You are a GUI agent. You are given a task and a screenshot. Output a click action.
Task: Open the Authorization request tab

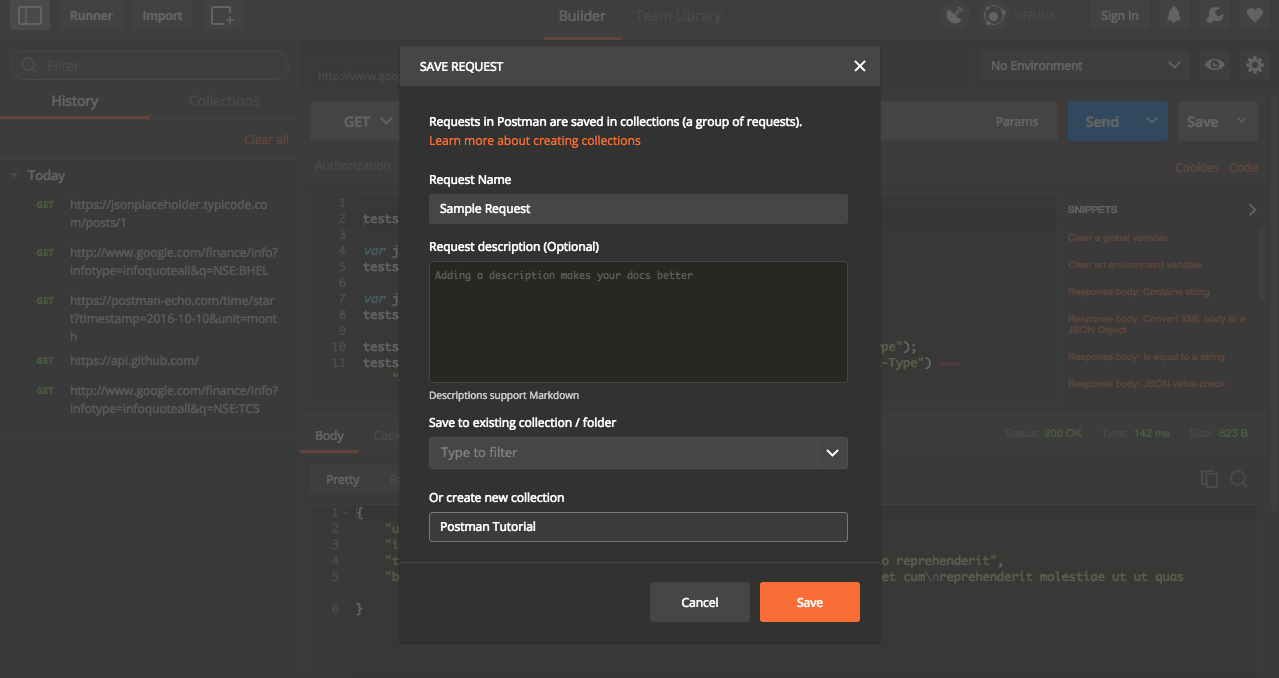(353, 166)
